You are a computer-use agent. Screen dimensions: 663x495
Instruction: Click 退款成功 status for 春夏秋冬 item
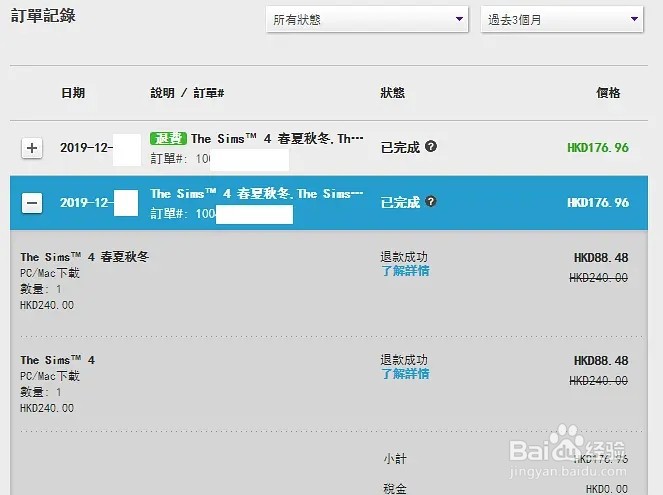404,257
